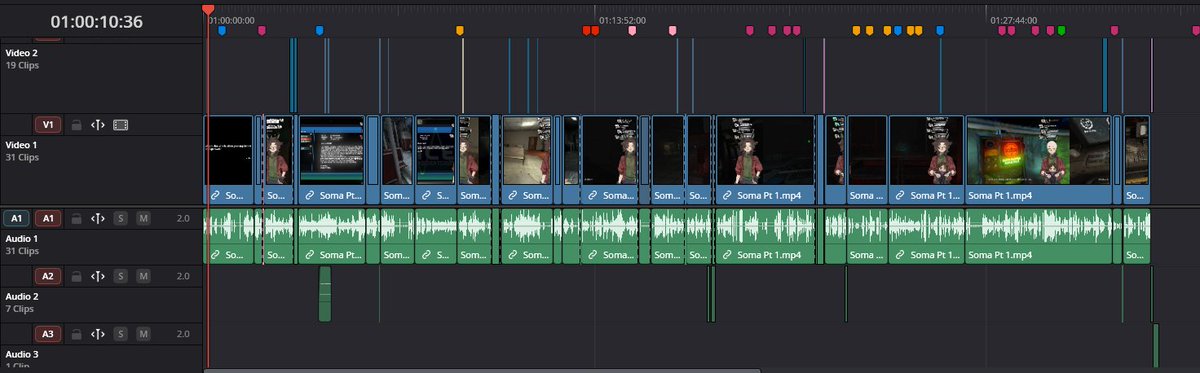Toggle auto track selector on Audio 2
This screenshot has width=1200, height=373.
pos(98,275)
